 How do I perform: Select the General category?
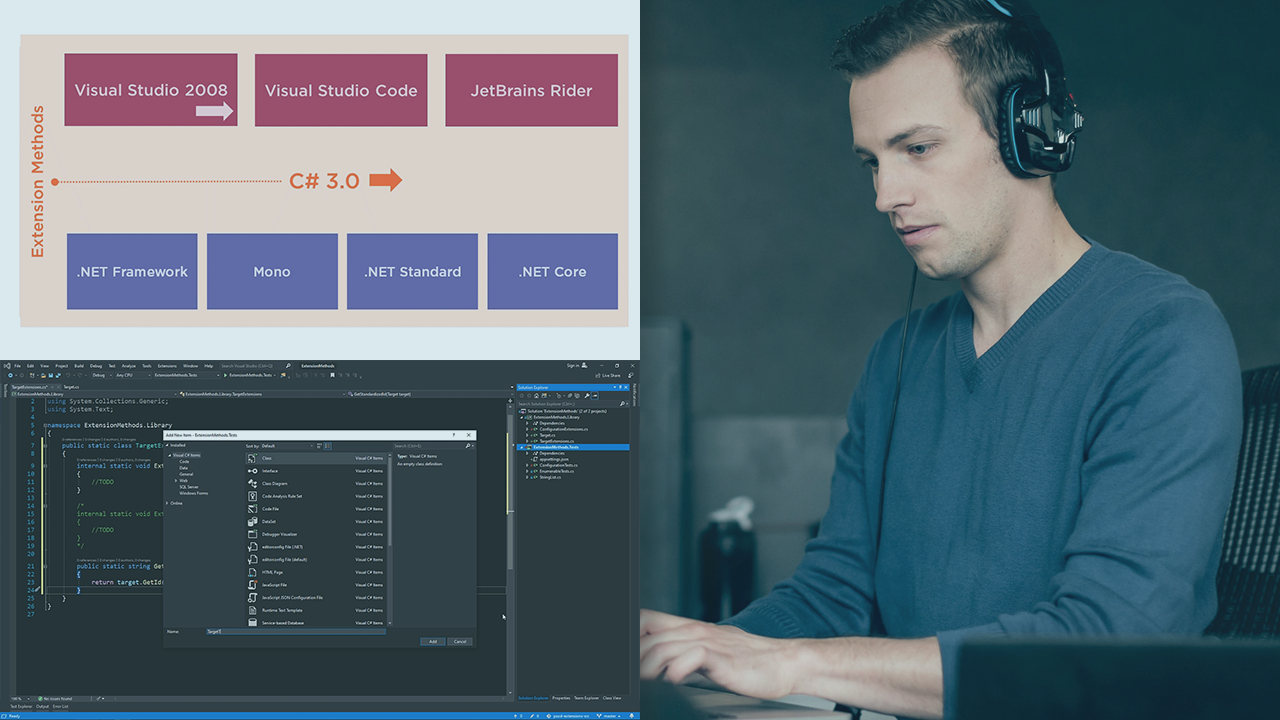coord(186,474)
